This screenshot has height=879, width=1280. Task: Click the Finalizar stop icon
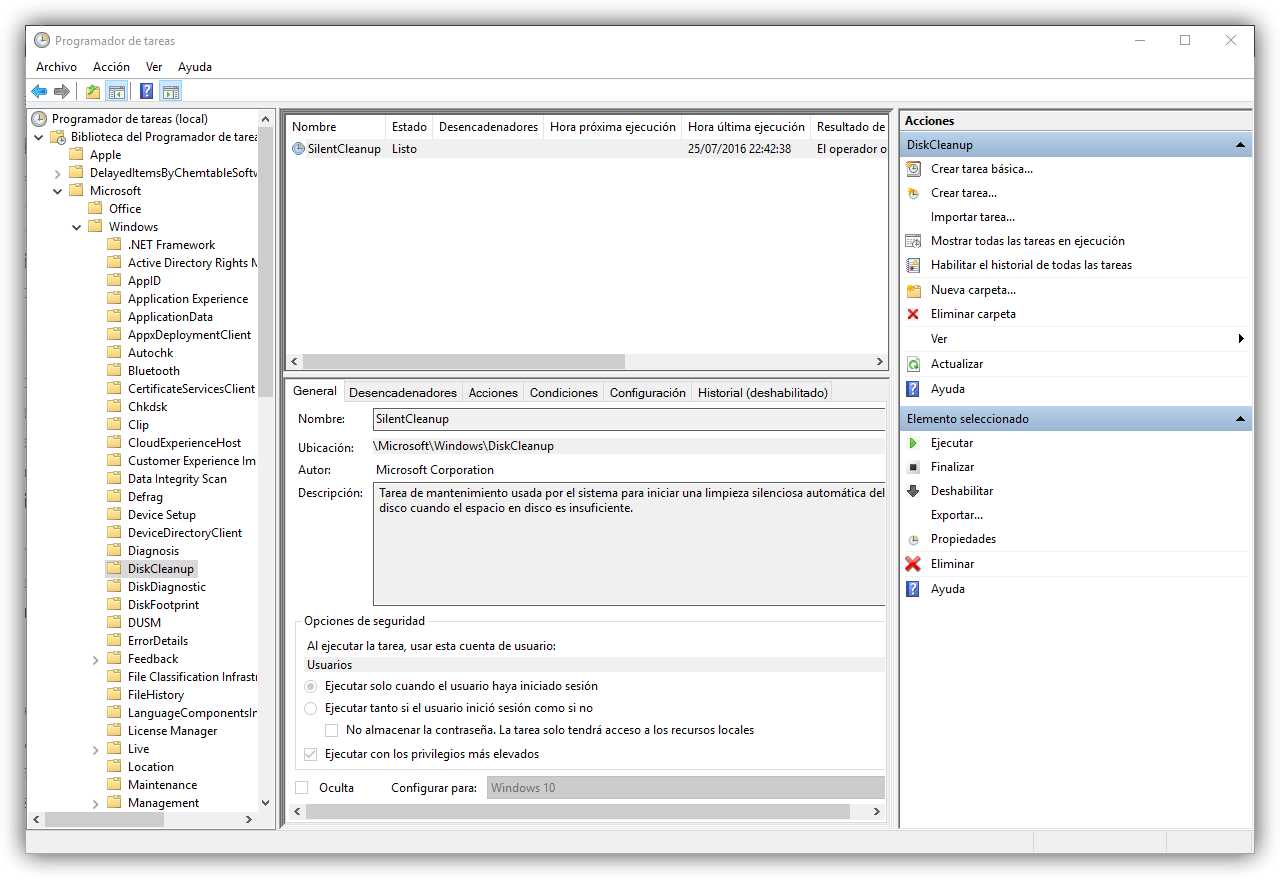[913, 467]
